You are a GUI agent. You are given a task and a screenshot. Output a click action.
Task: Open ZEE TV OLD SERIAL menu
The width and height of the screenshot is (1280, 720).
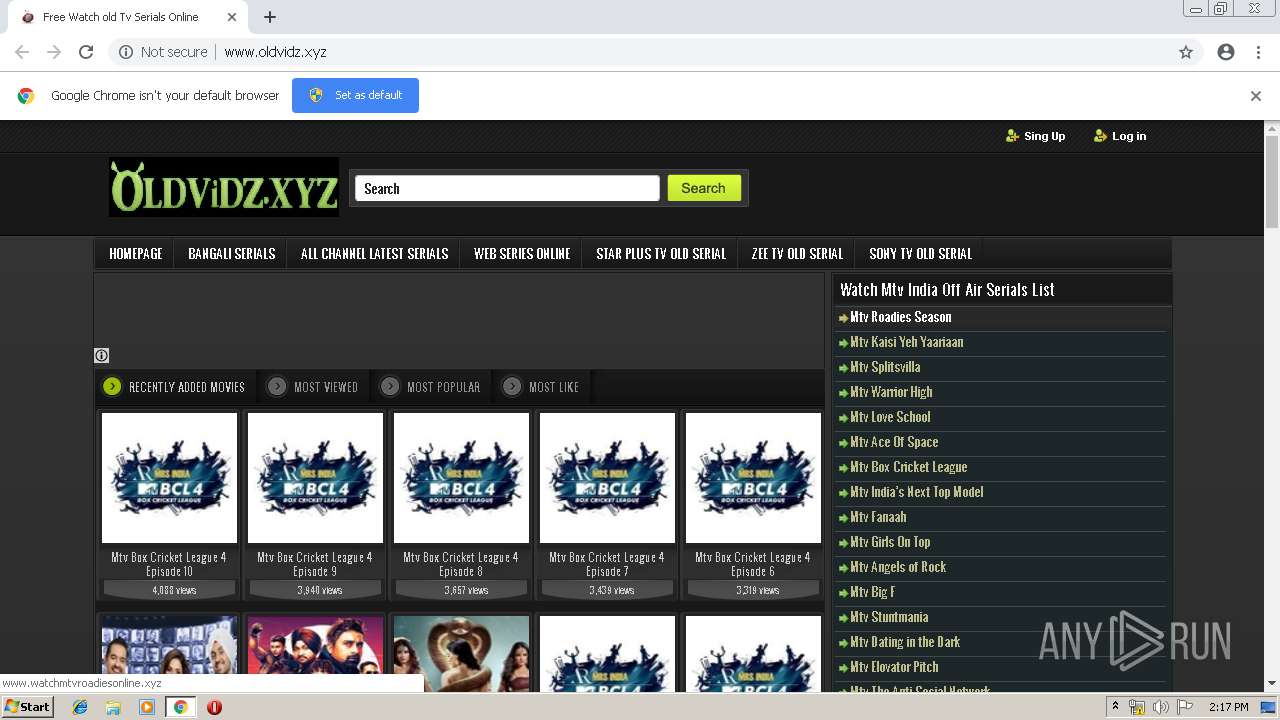click(797, 254)
